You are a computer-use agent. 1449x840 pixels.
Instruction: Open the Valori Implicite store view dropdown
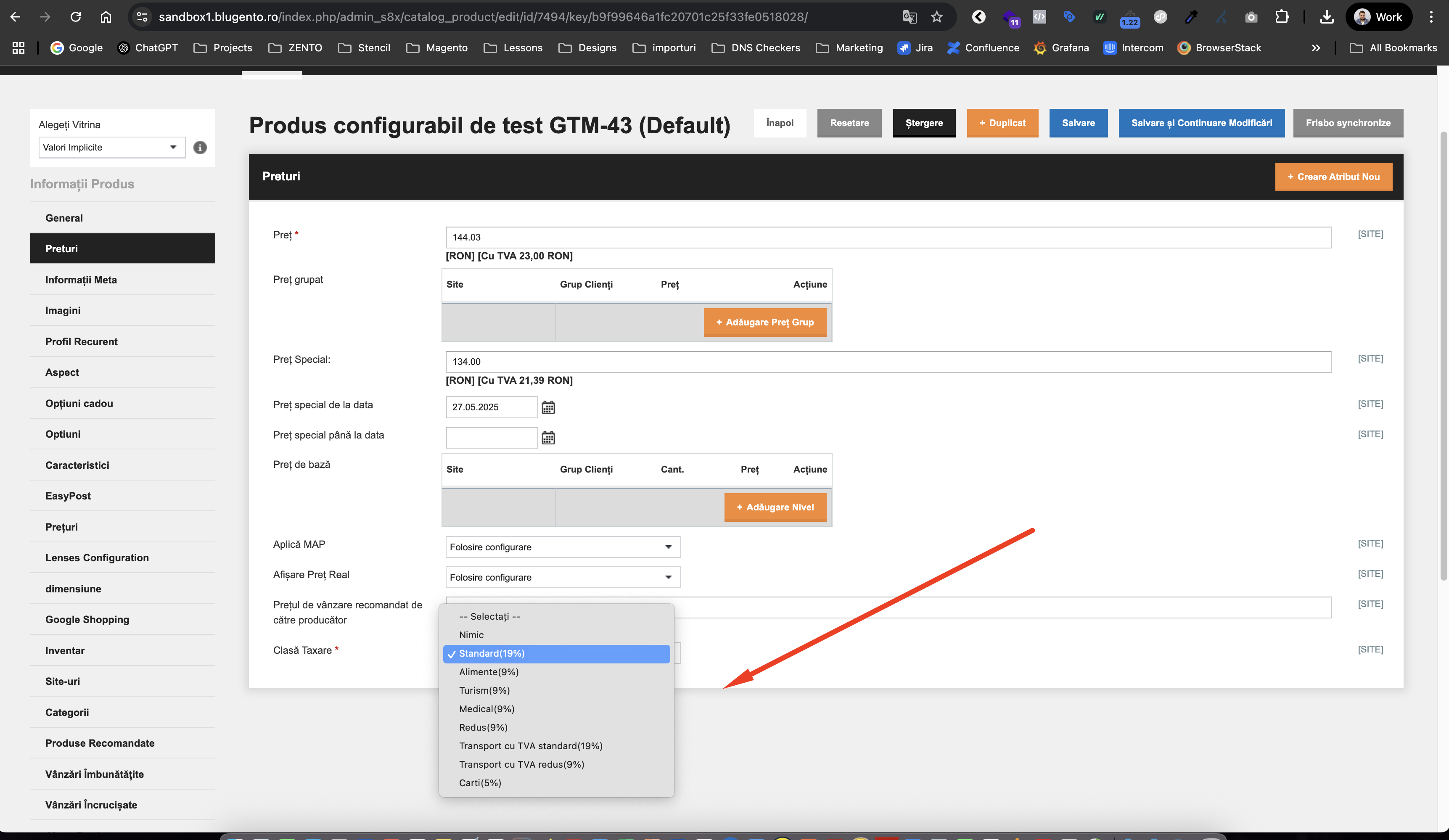pos(111,147)
